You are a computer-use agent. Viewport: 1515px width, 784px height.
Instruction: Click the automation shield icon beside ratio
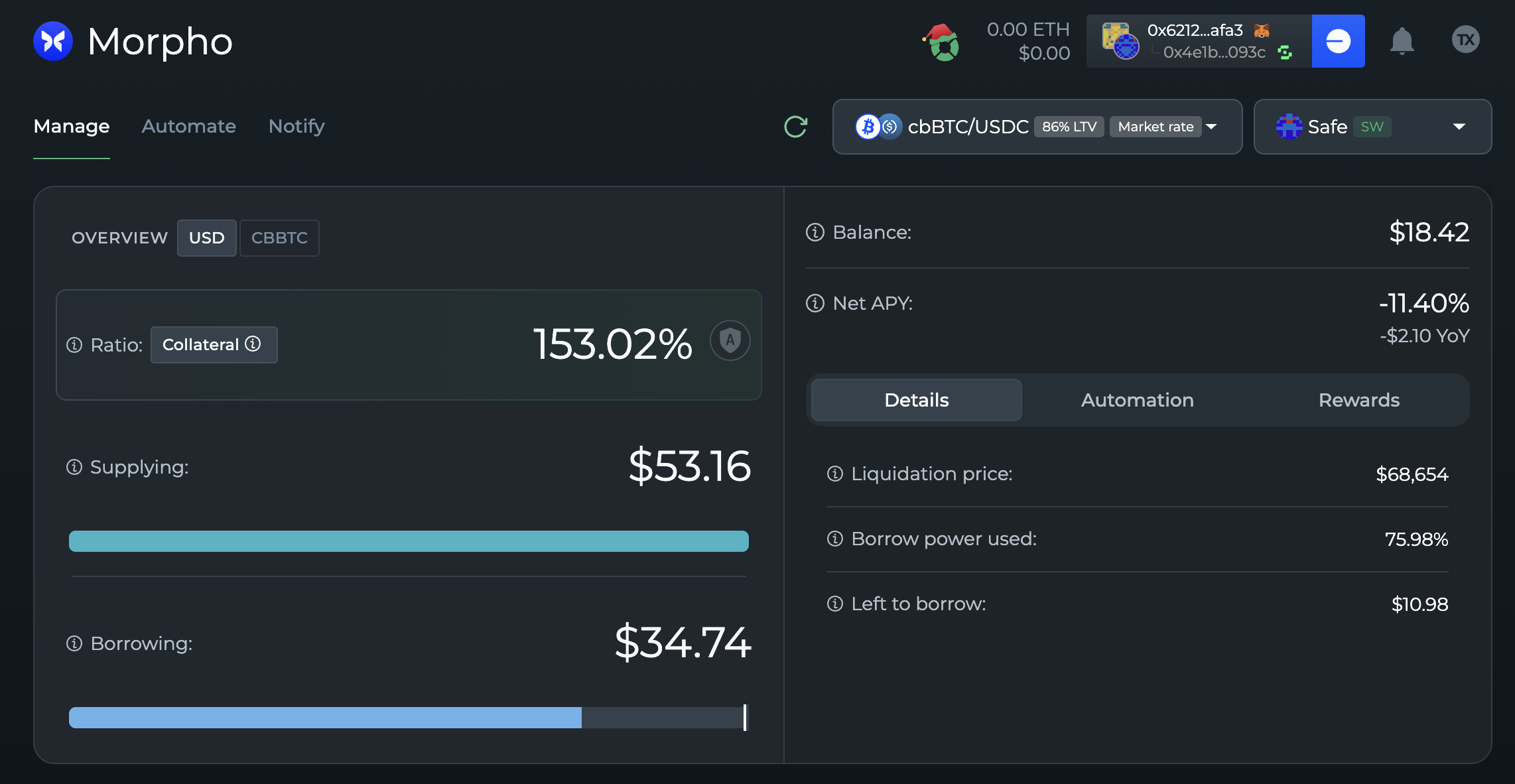pyautogui.click(x=730, y=341)
